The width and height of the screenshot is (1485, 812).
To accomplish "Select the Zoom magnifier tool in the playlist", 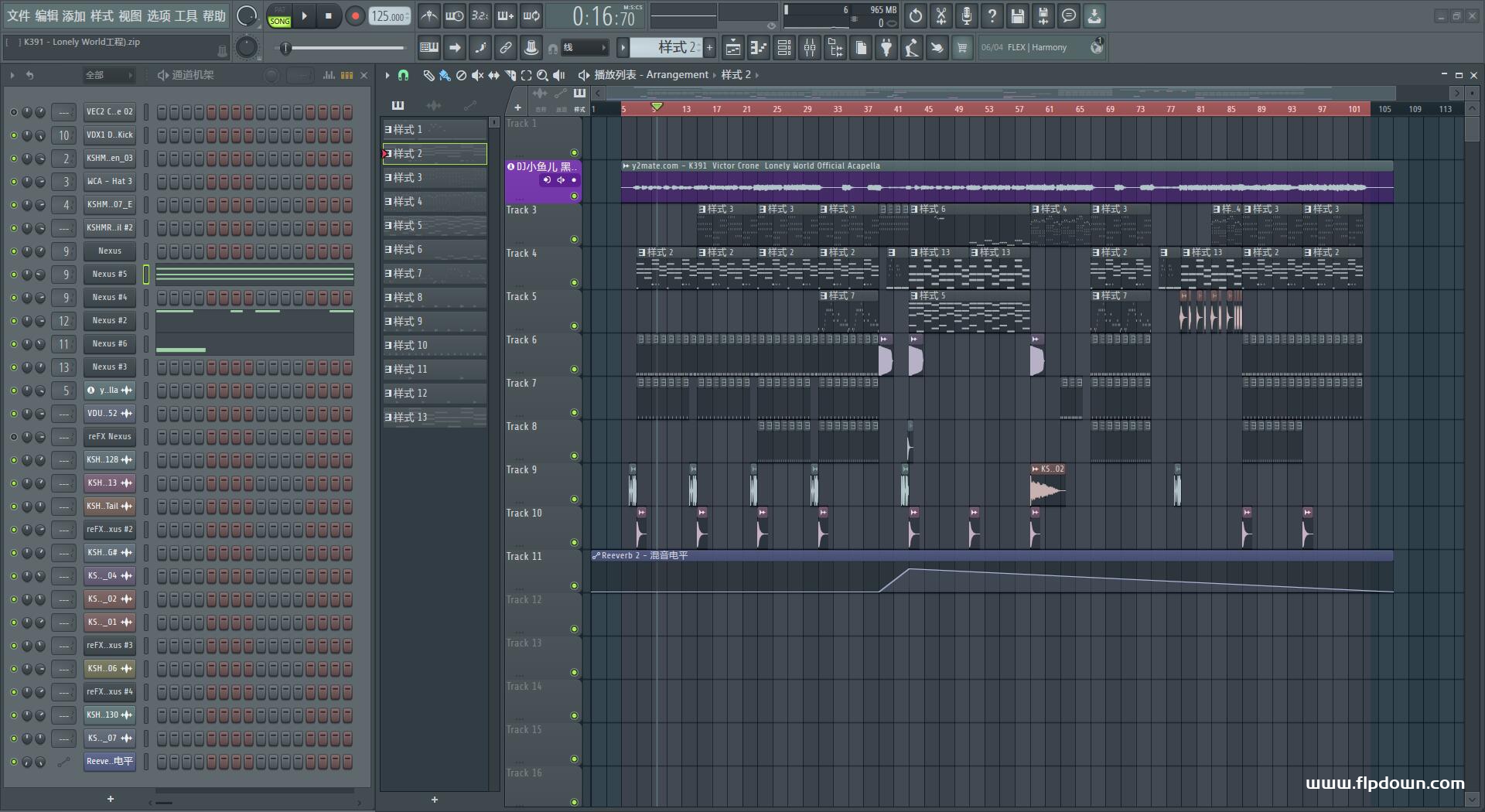I will click(x=542, y=75).
